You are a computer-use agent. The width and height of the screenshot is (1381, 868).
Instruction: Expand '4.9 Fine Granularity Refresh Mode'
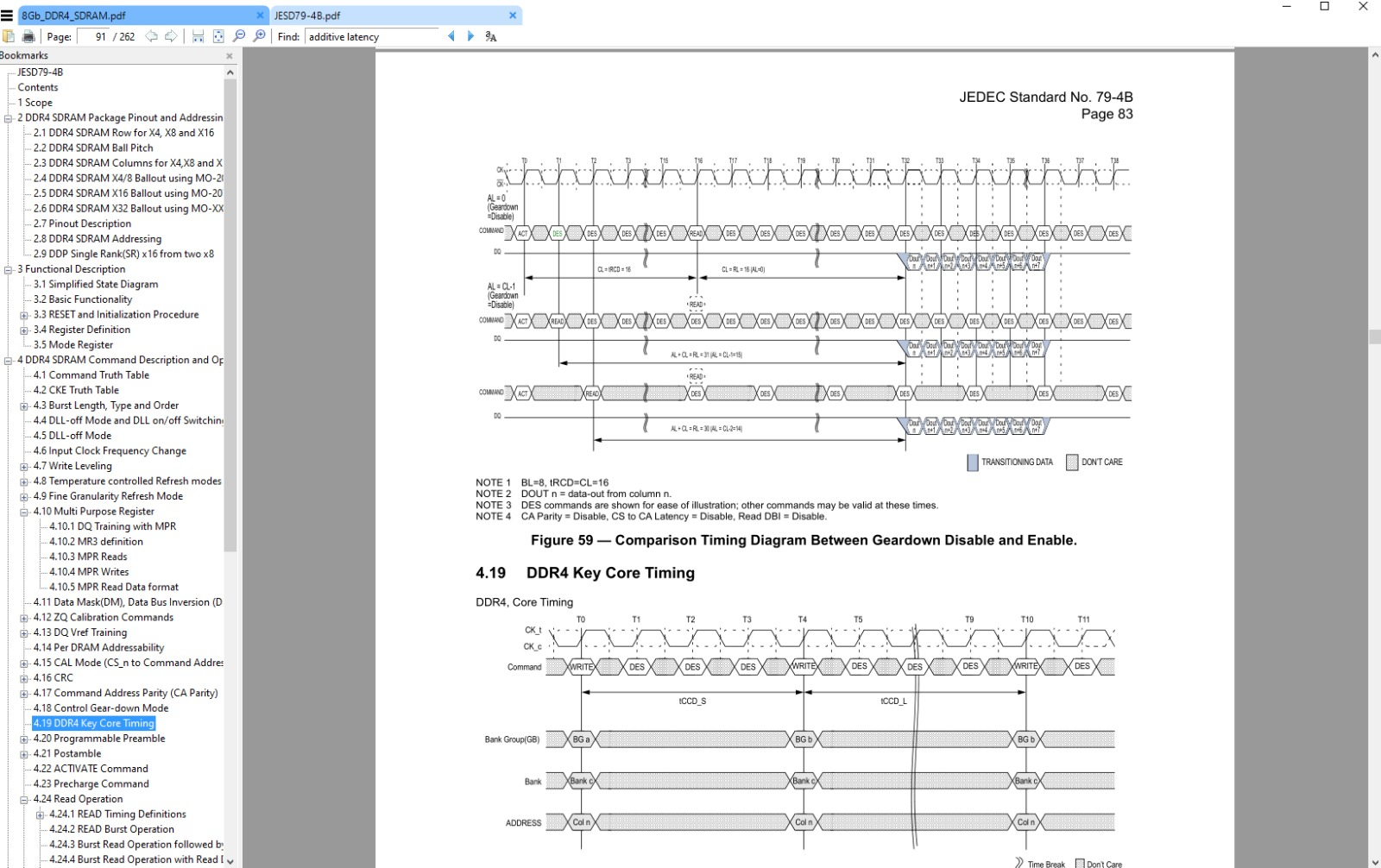point(24,497)
